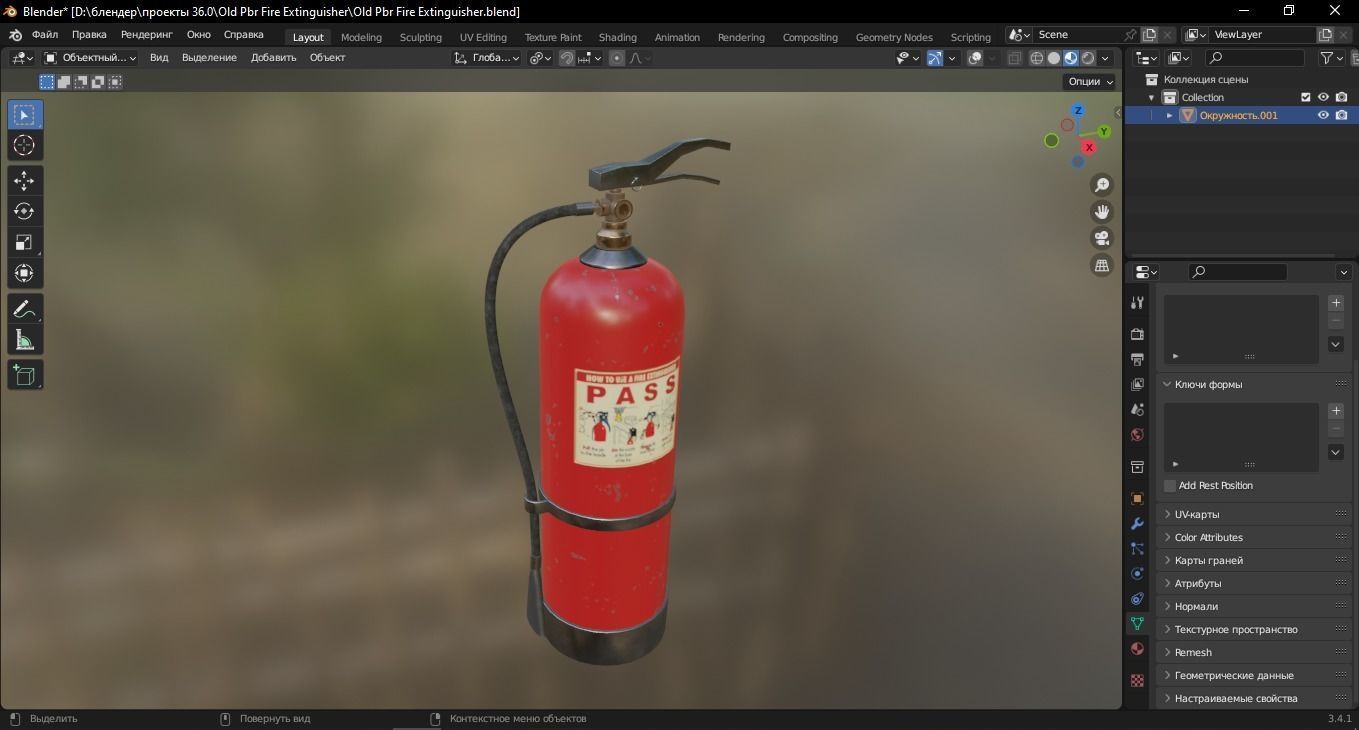Image resolution: width=1359 pixels, height=730 pixels.
Task: Add a shape key with the plus button
Action: coord(1335,410)
